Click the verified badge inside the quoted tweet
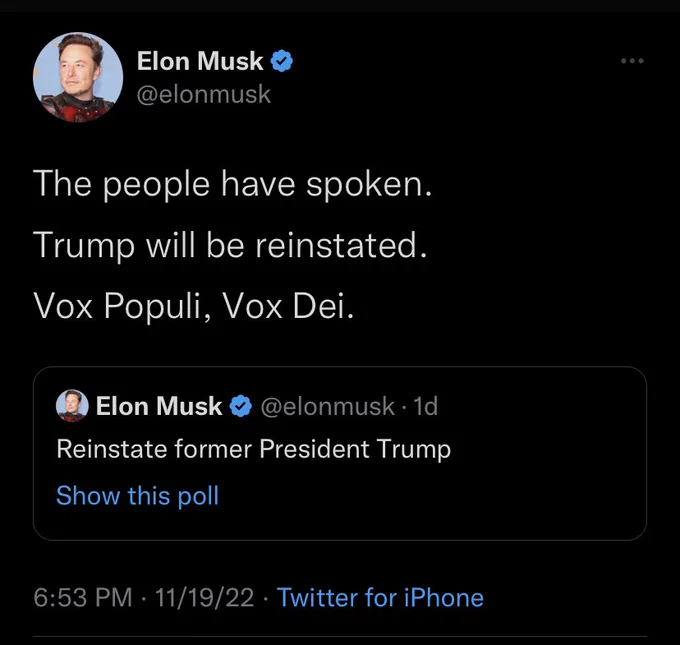This screenshot has width=680, height=645. coord(241,406)
